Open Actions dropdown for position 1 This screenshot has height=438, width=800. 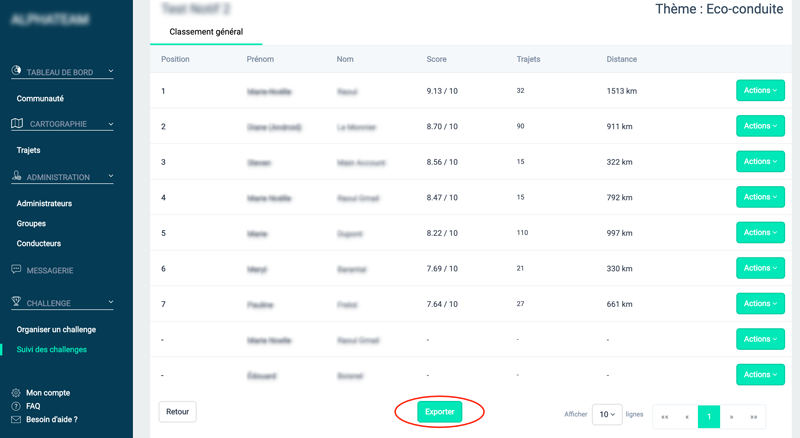tap(760, 91)
